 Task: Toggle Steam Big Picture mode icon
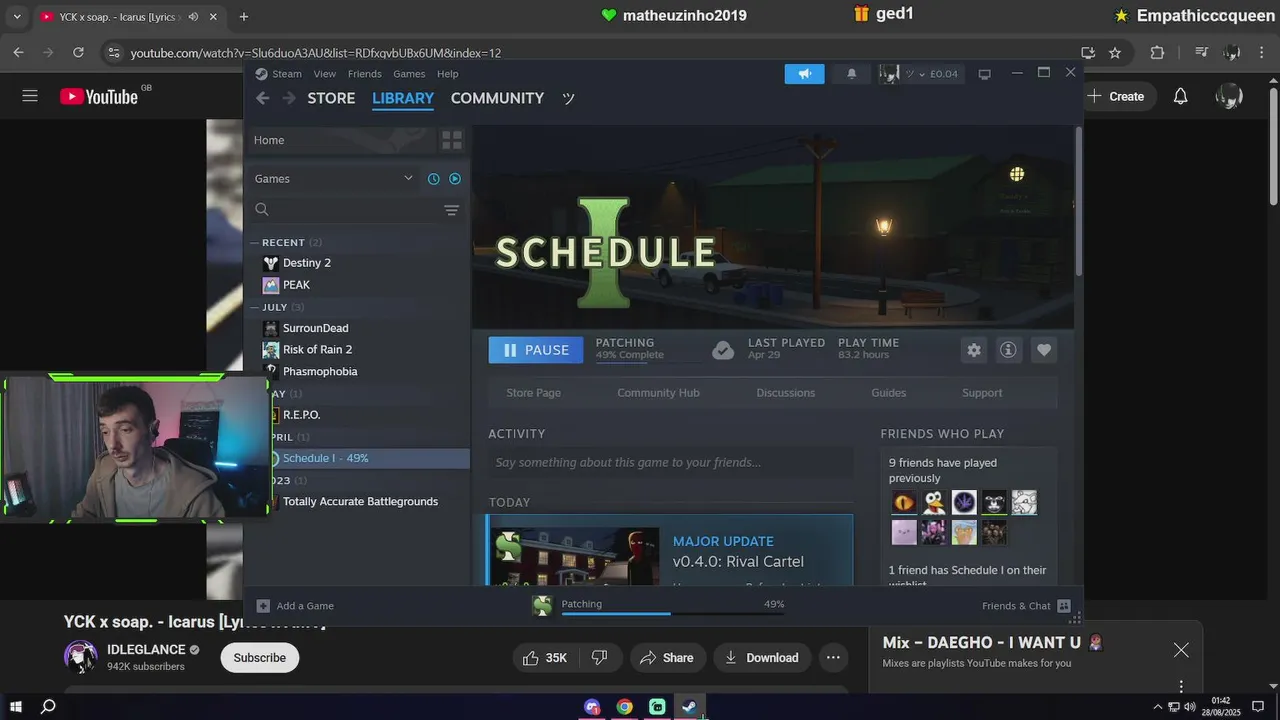(x=984, y=74)
